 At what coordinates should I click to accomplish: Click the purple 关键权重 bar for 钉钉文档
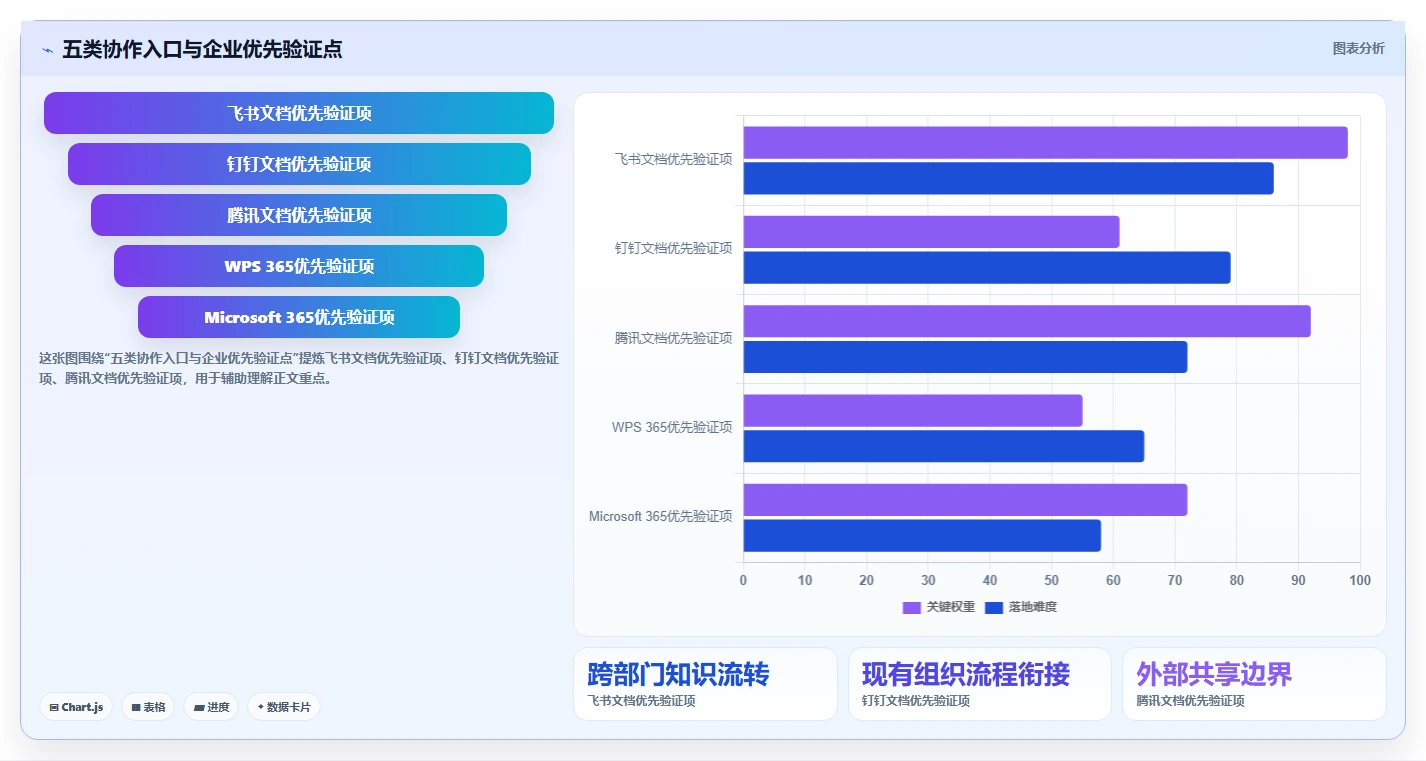pos(931,232)
